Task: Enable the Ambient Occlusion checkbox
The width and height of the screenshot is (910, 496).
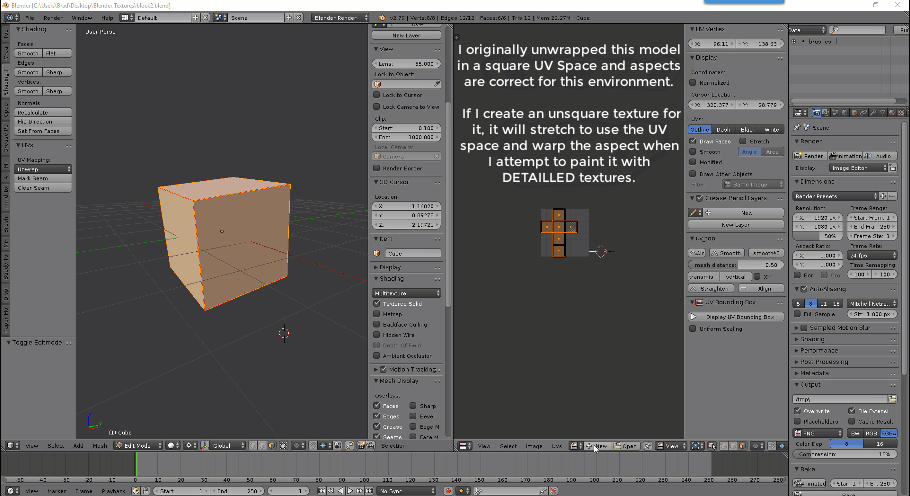Action: (377, 355)
